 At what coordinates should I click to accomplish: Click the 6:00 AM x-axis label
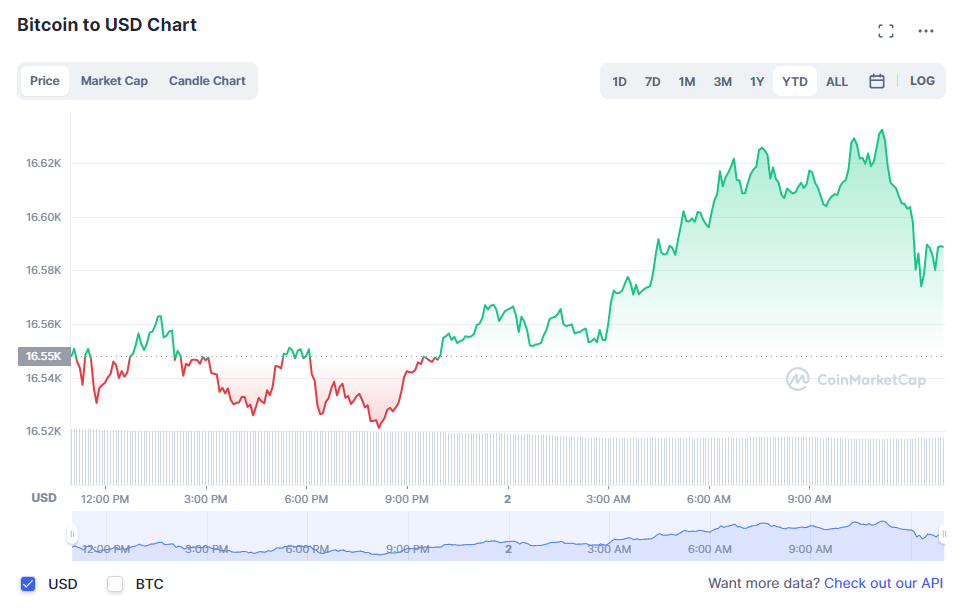coord(709,499)
